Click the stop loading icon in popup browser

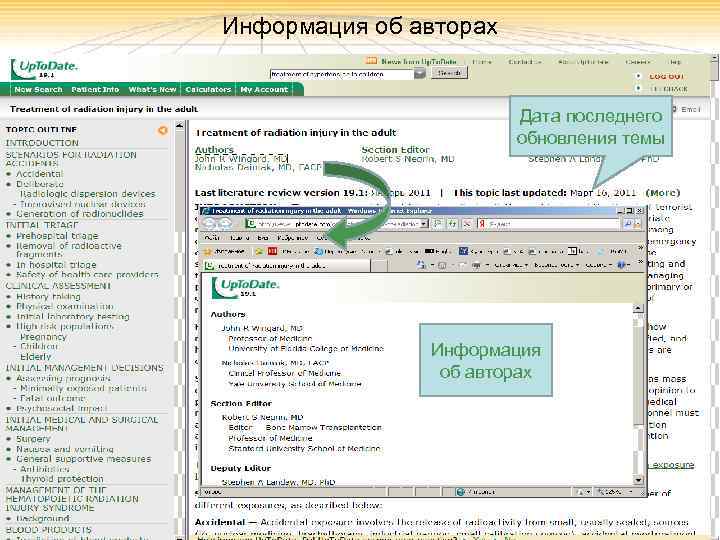(x=467, y=224)
